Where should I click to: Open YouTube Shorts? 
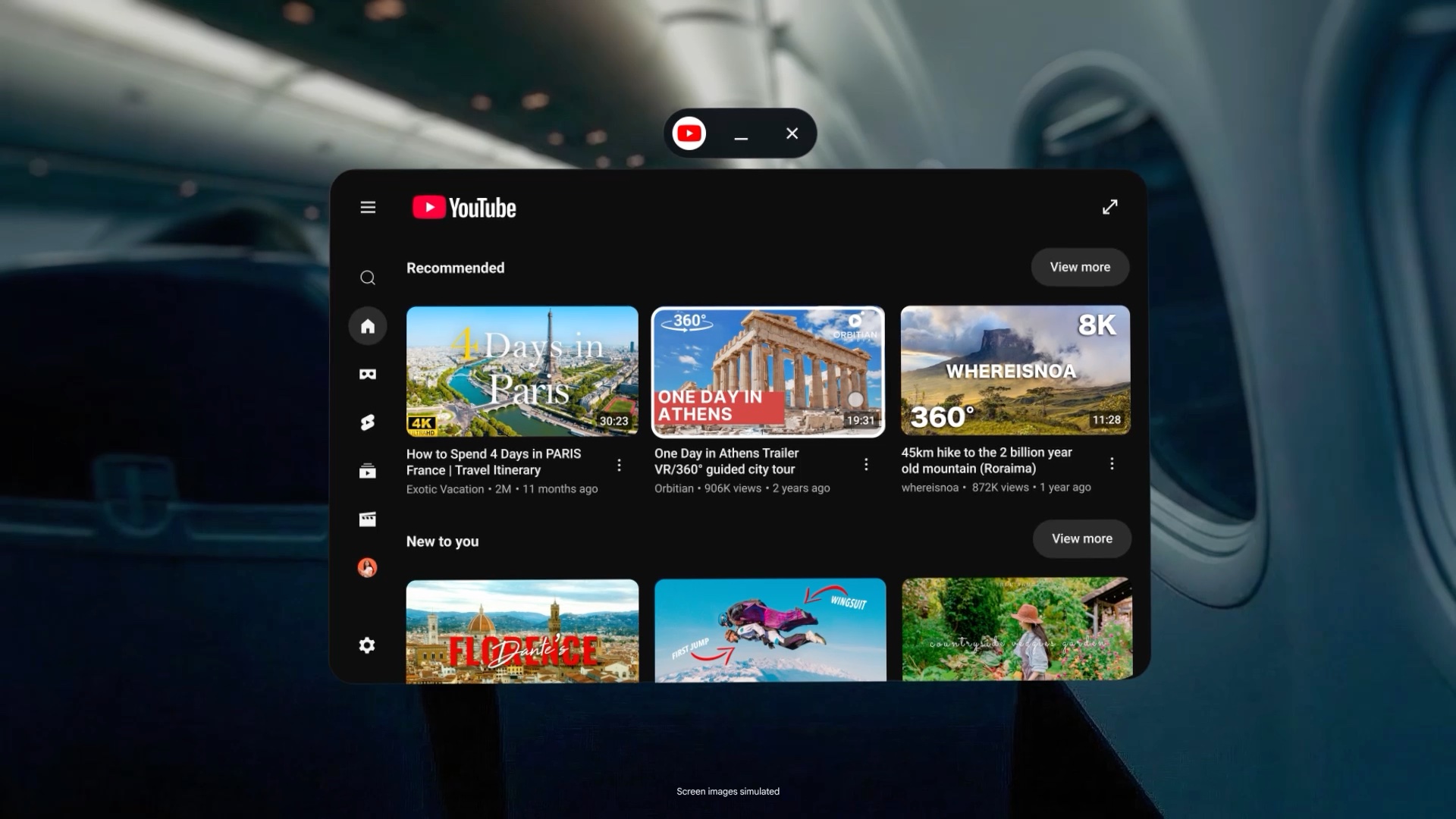point(368,422)
